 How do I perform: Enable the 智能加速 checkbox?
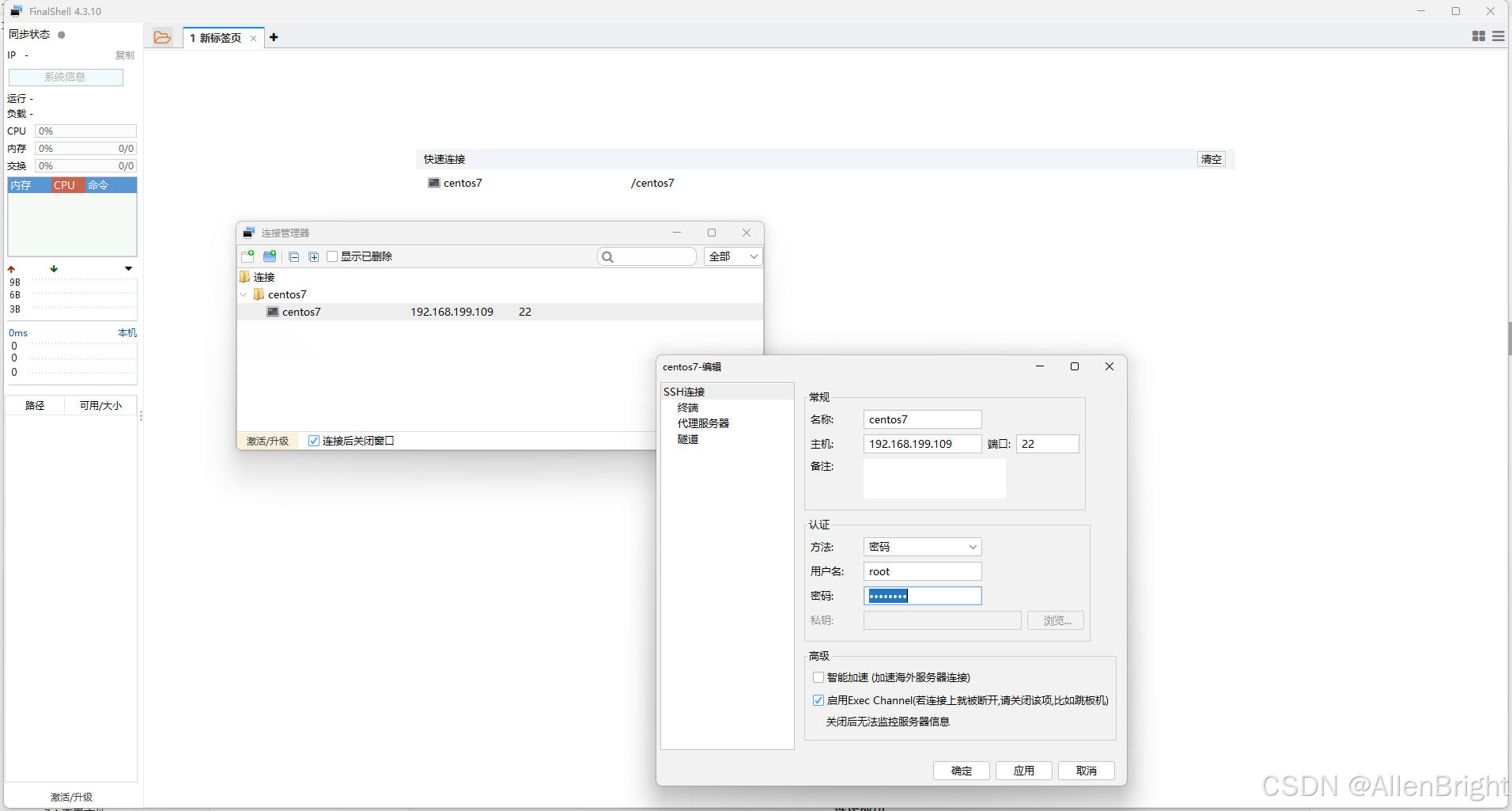pos(818,677)
